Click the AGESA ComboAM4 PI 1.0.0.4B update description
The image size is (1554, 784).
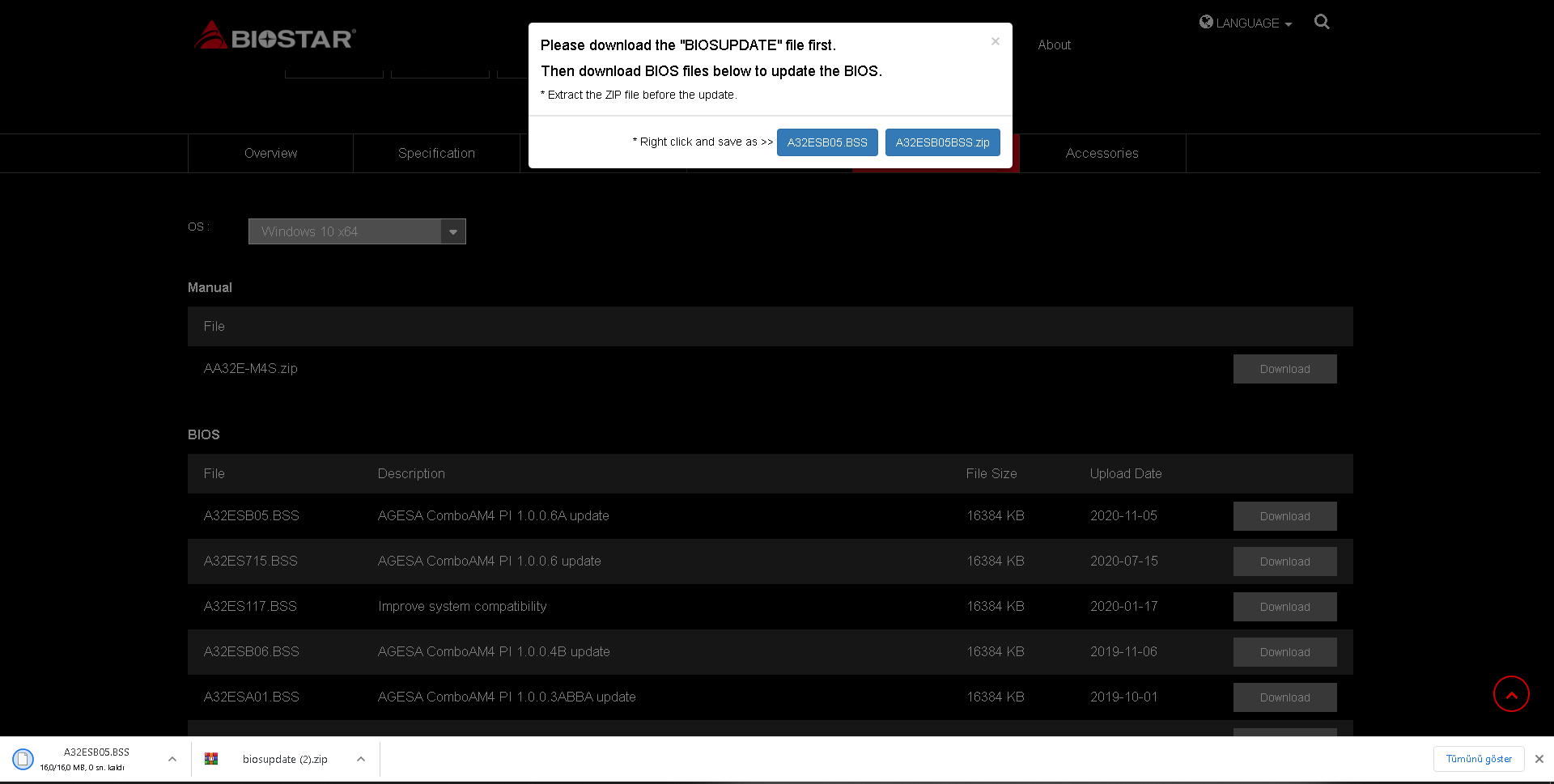pos(494,651)
